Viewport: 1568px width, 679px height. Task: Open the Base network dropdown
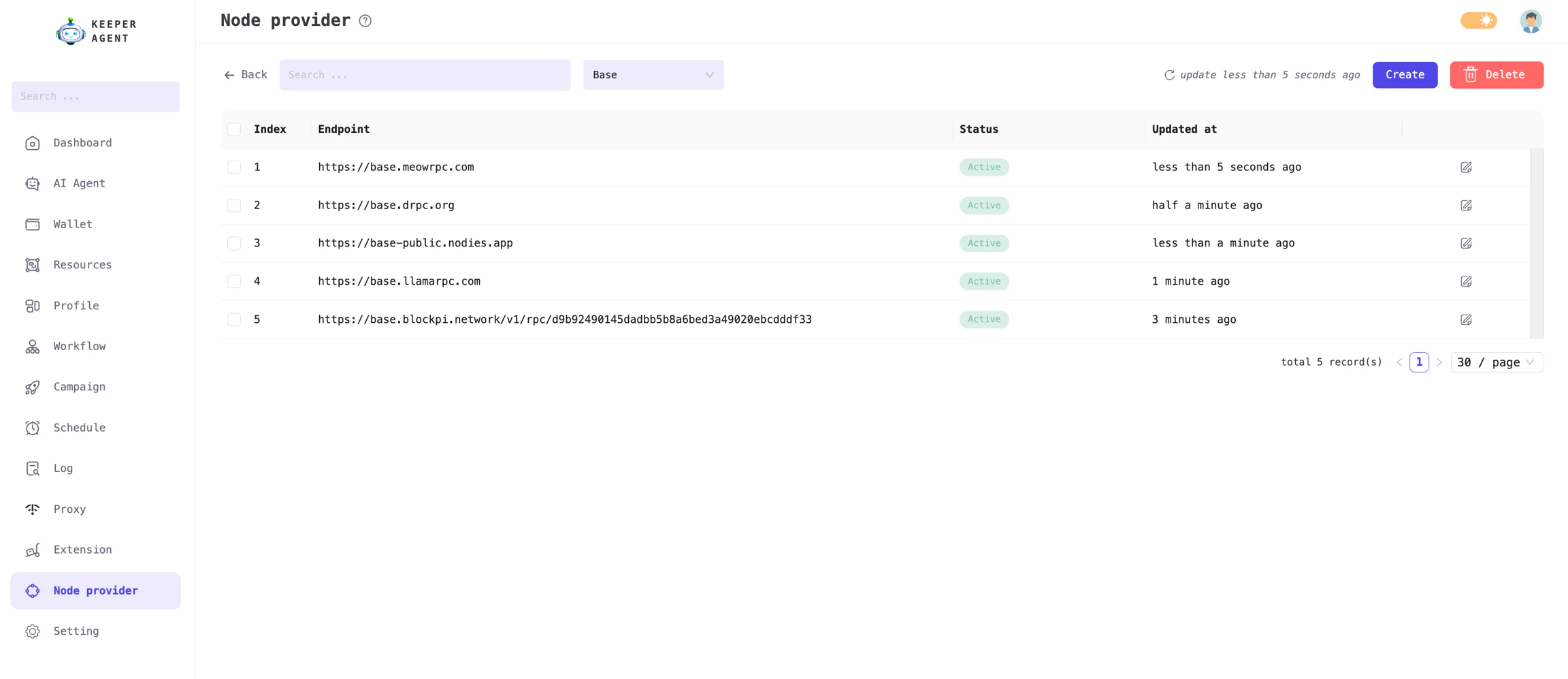[653, 75]
